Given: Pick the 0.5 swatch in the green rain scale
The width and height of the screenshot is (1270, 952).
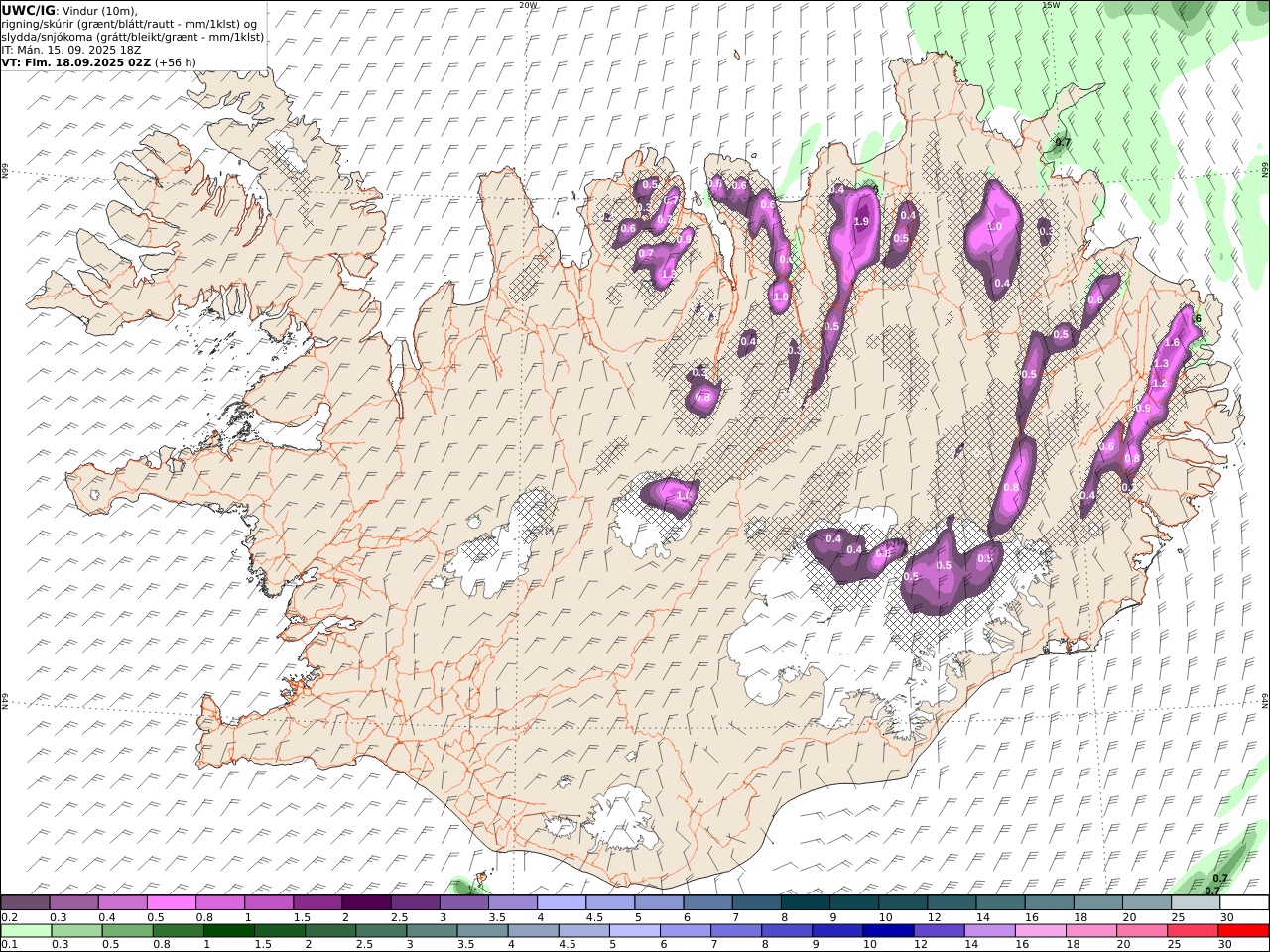Looking at the screenshot, I should [x=127, y=931].
